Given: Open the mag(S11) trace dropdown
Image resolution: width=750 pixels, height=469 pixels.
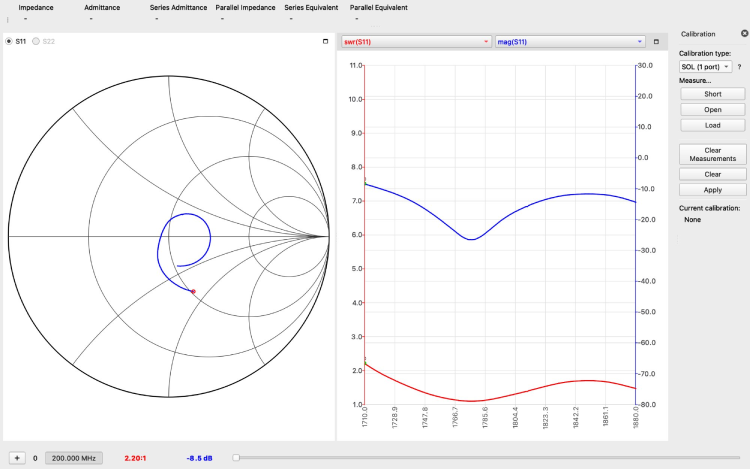Looking at the screenshot, I should tap(569, 42).
